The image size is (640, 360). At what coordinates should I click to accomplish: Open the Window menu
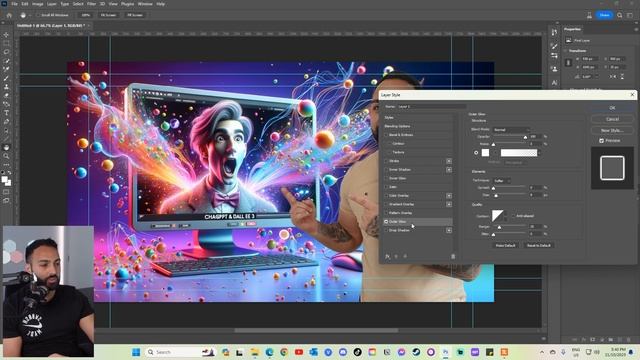click(145, 4)
